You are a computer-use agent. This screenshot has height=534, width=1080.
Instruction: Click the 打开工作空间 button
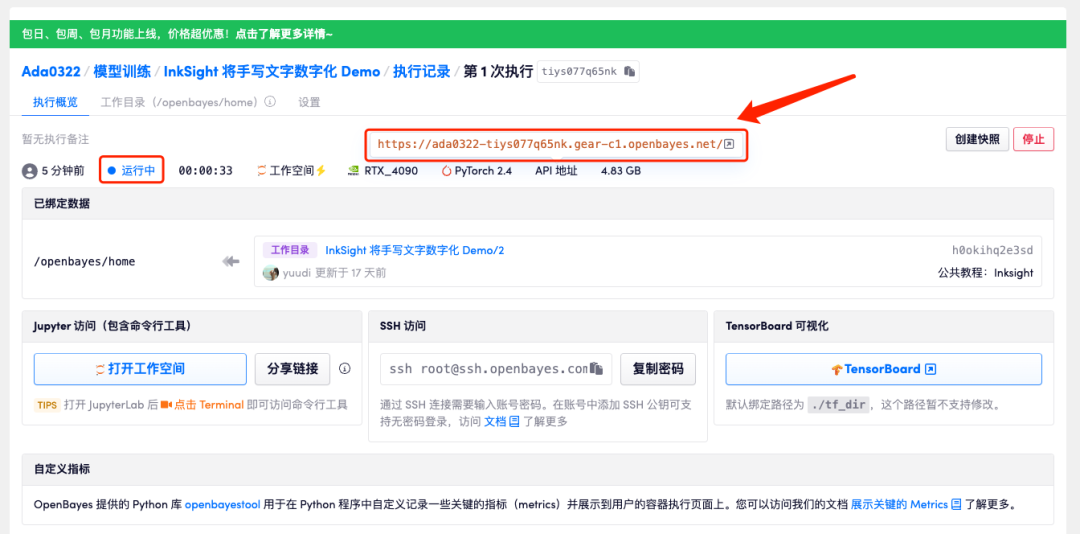(140, 369)
